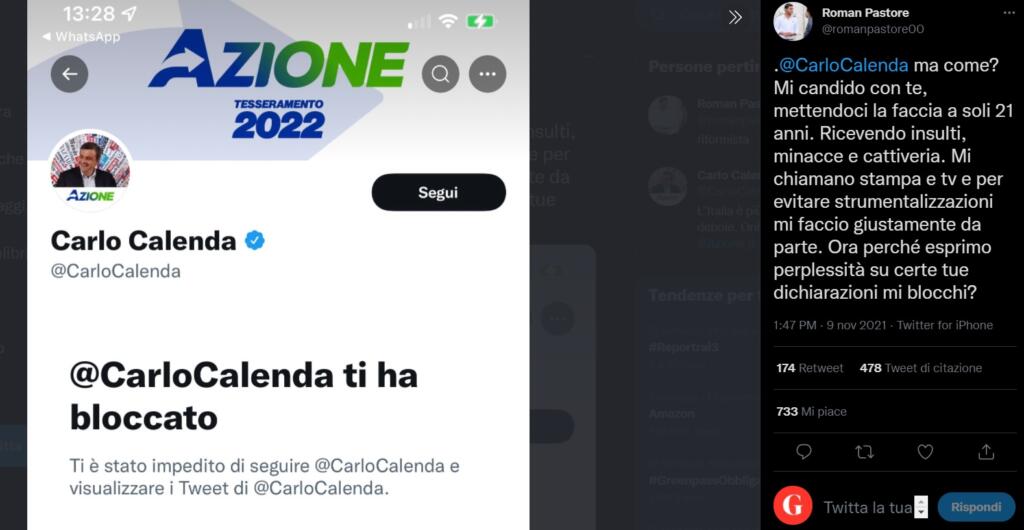
Task: Click the Segui follow button
Action: [439, 193]
